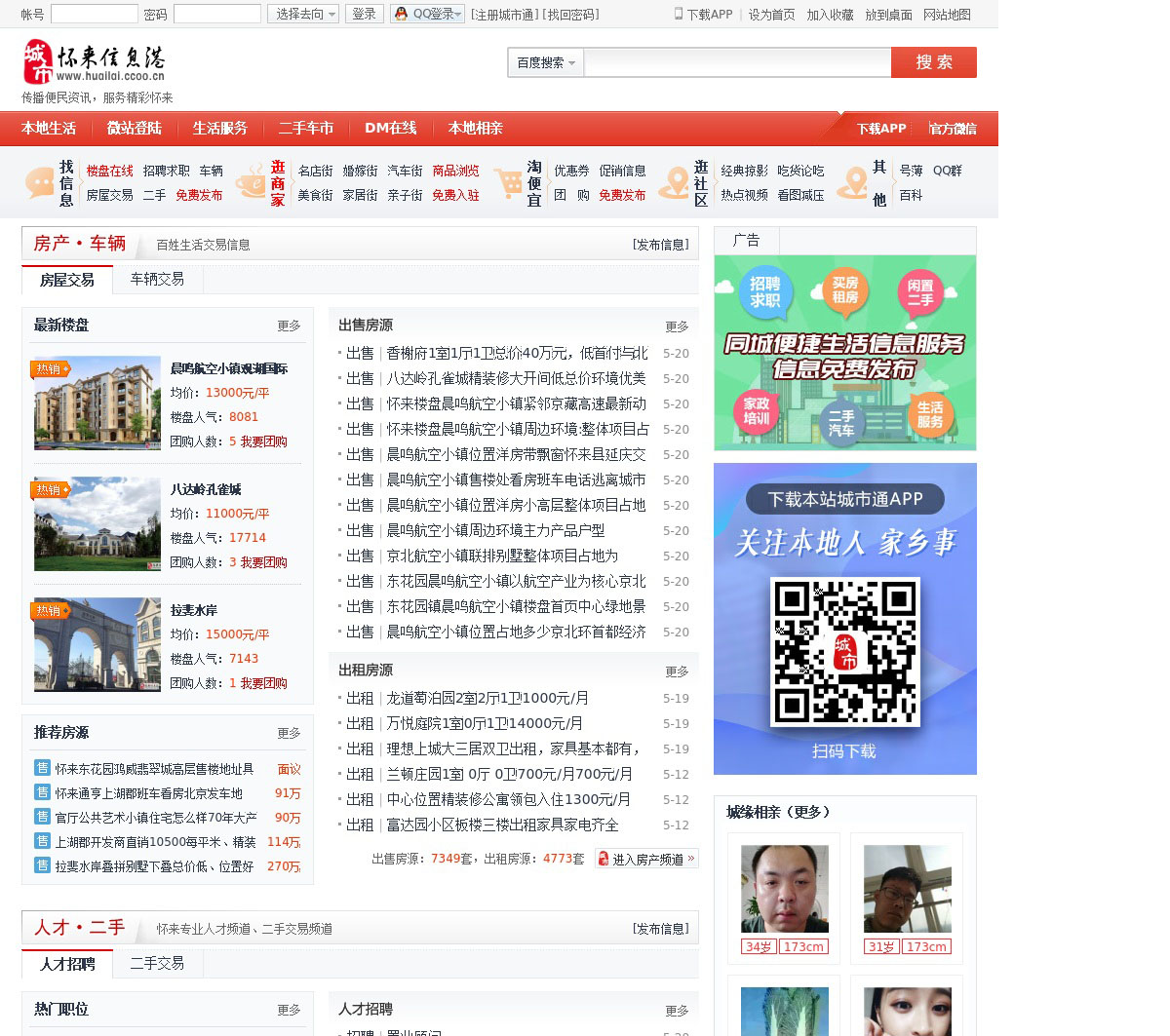Expand 更多 in 人才招聘 list section
The width and height of the screenshot is (1170, 1036).
[x=677, y=1011]
